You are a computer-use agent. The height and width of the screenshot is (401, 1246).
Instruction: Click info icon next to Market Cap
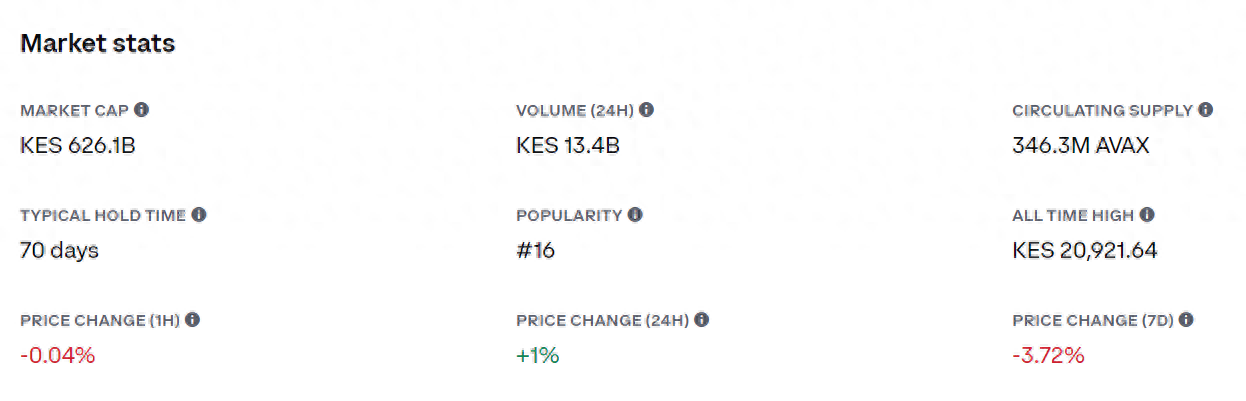[x=141, y=110]
